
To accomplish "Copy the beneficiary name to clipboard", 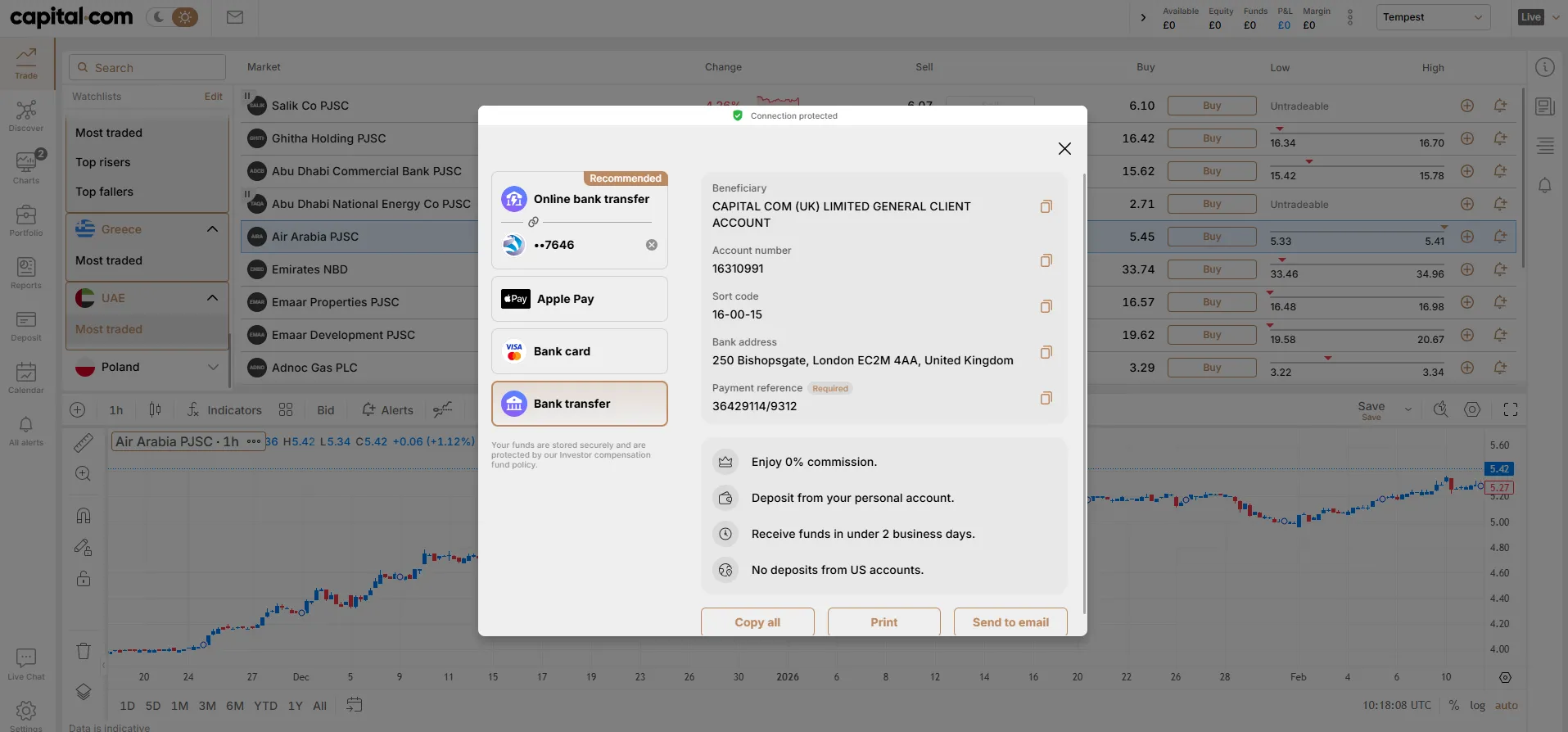I will [1046, 206].
